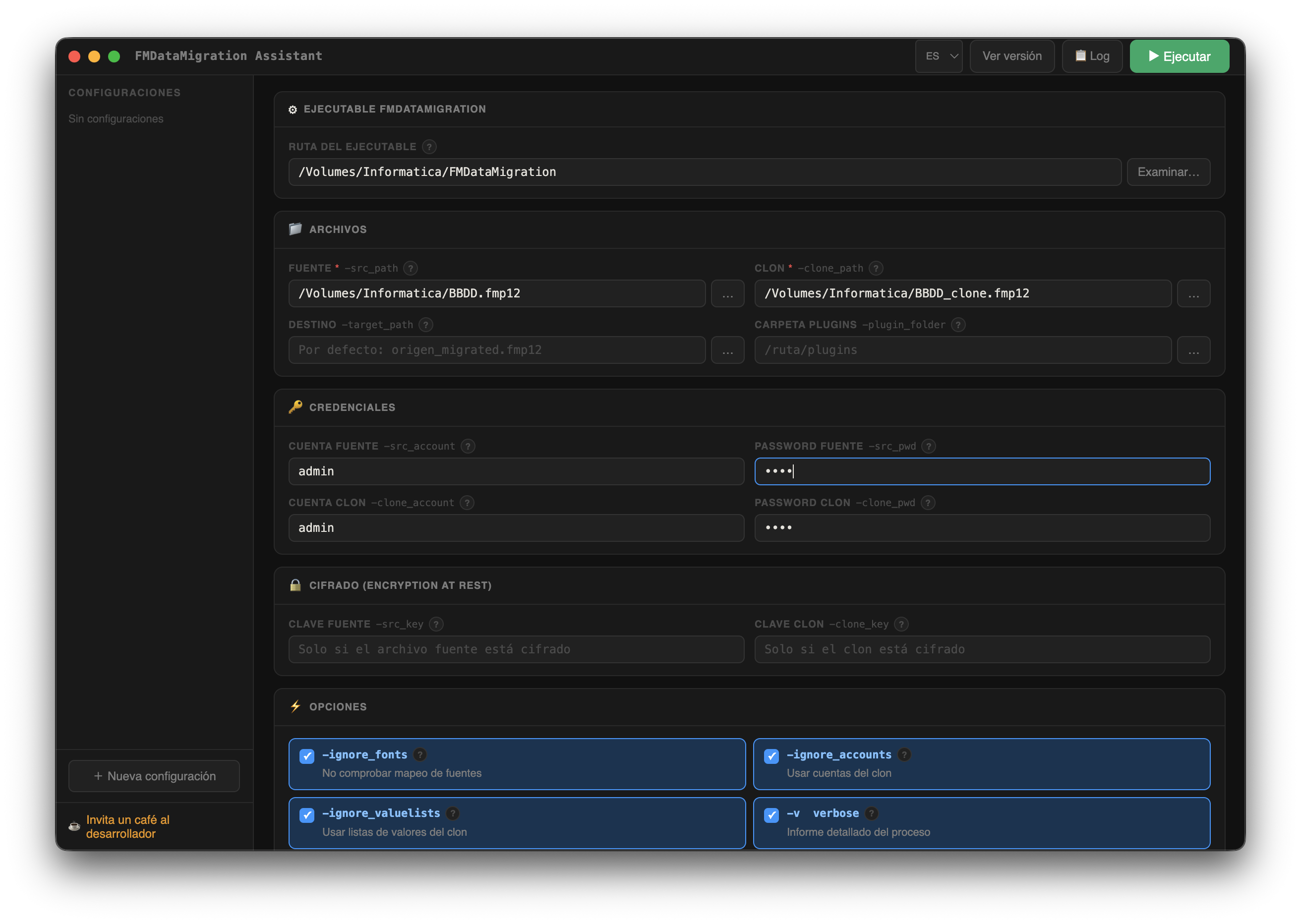Click the Ver versión button
The width and height of the screenshot is (1301, 924).
click(1012, 57)
